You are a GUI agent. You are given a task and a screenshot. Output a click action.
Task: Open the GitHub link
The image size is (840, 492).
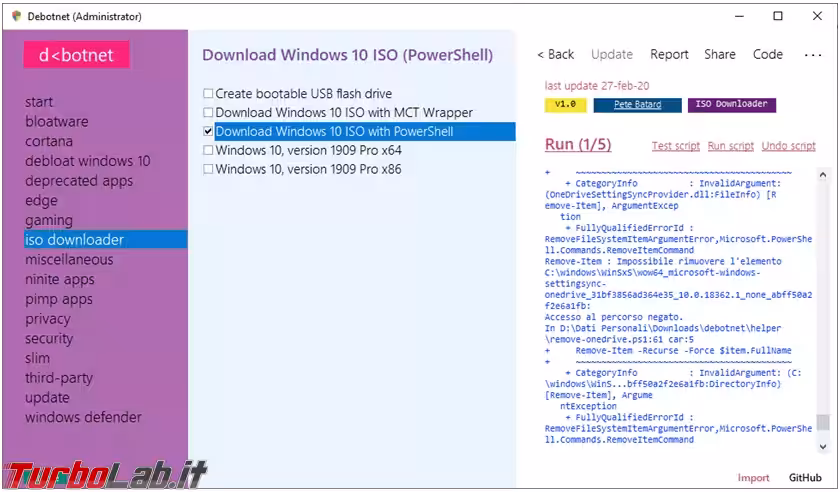pos(805,478)
